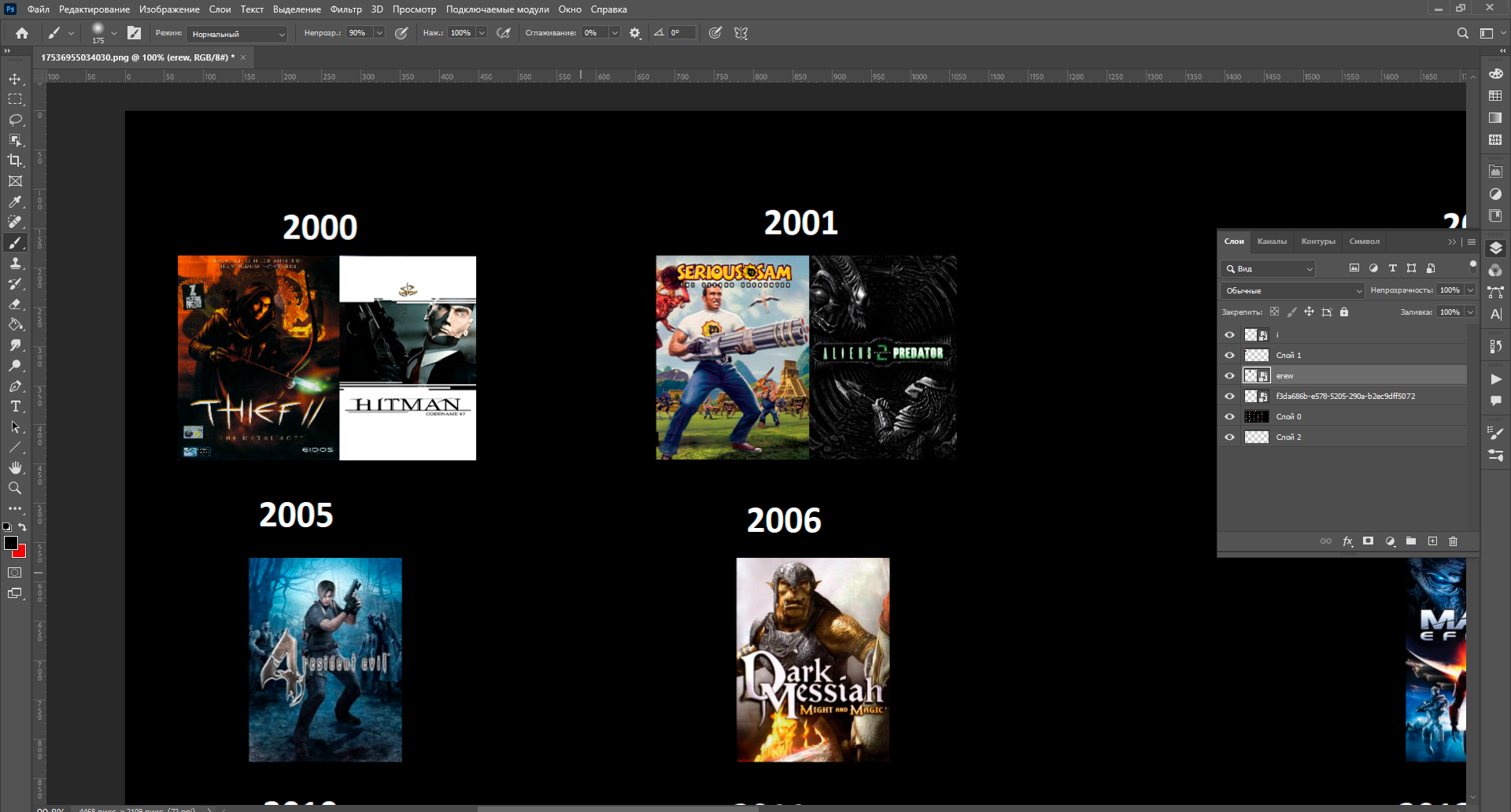Go to the Home screen icon

tap(22, 33)
